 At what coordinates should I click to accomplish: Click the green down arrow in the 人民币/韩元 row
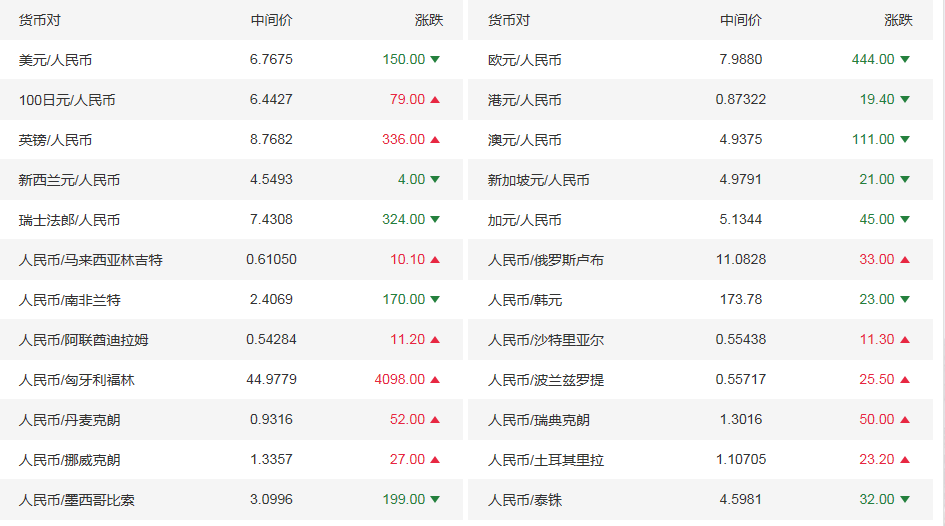(x=905, y=300)
